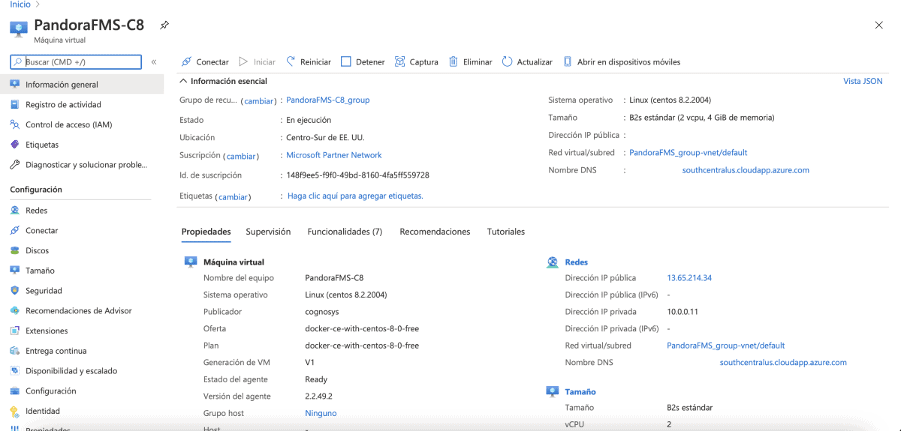Screen dimensions: 902x431
Task: Click the Detener stop square icon
Action: coord(346,62)
